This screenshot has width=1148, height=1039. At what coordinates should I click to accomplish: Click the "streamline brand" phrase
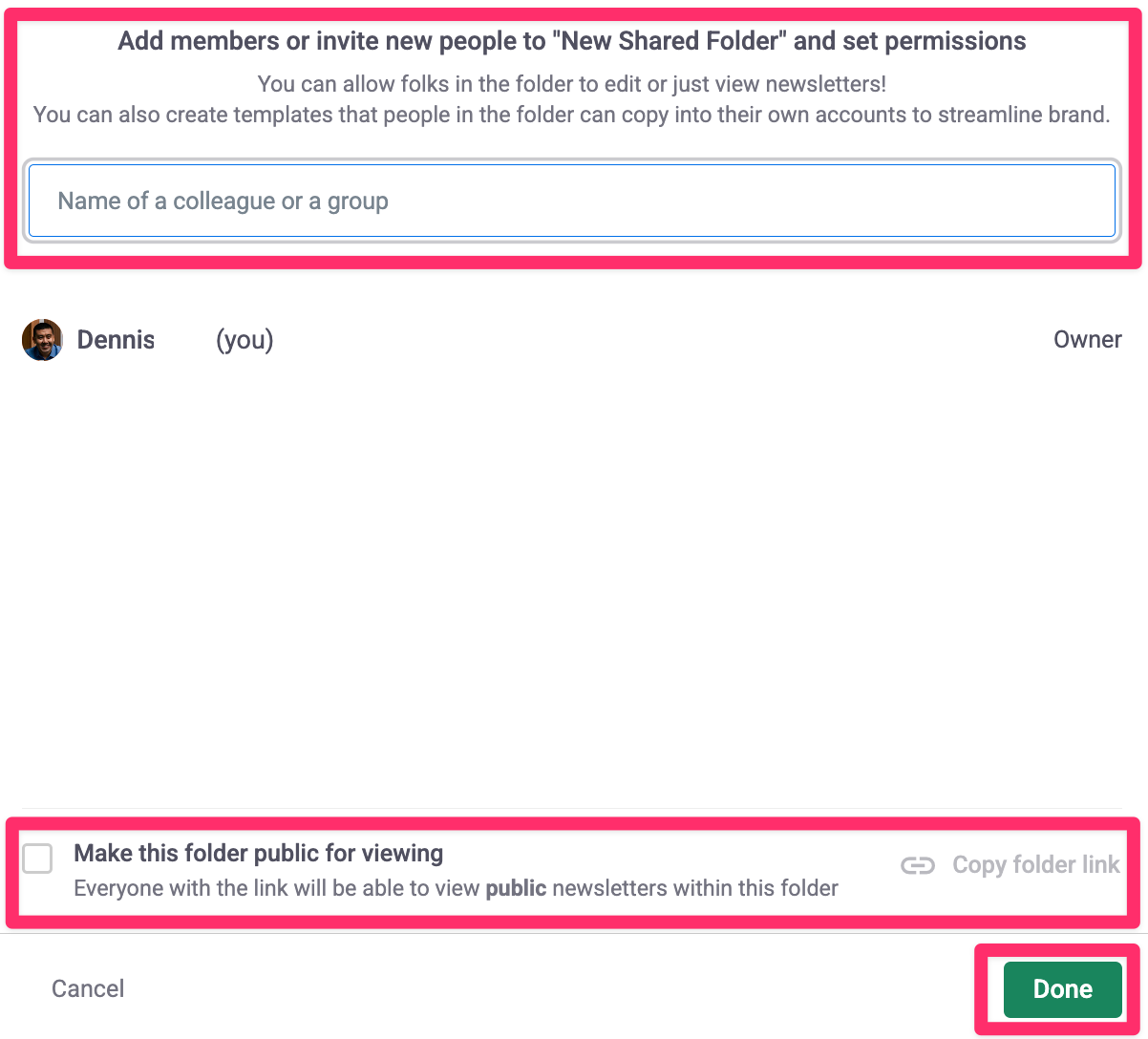tap(1022, 116)
